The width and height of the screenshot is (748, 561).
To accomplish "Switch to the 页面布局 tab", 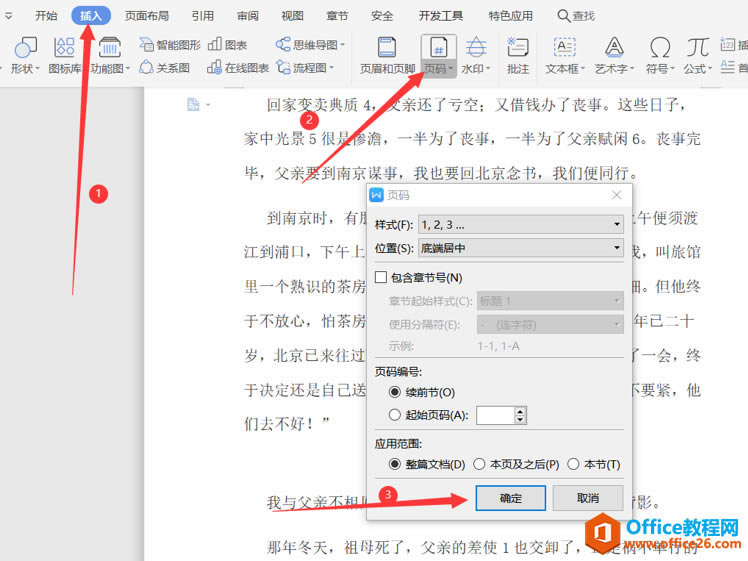I will click(x=146, y=16).
